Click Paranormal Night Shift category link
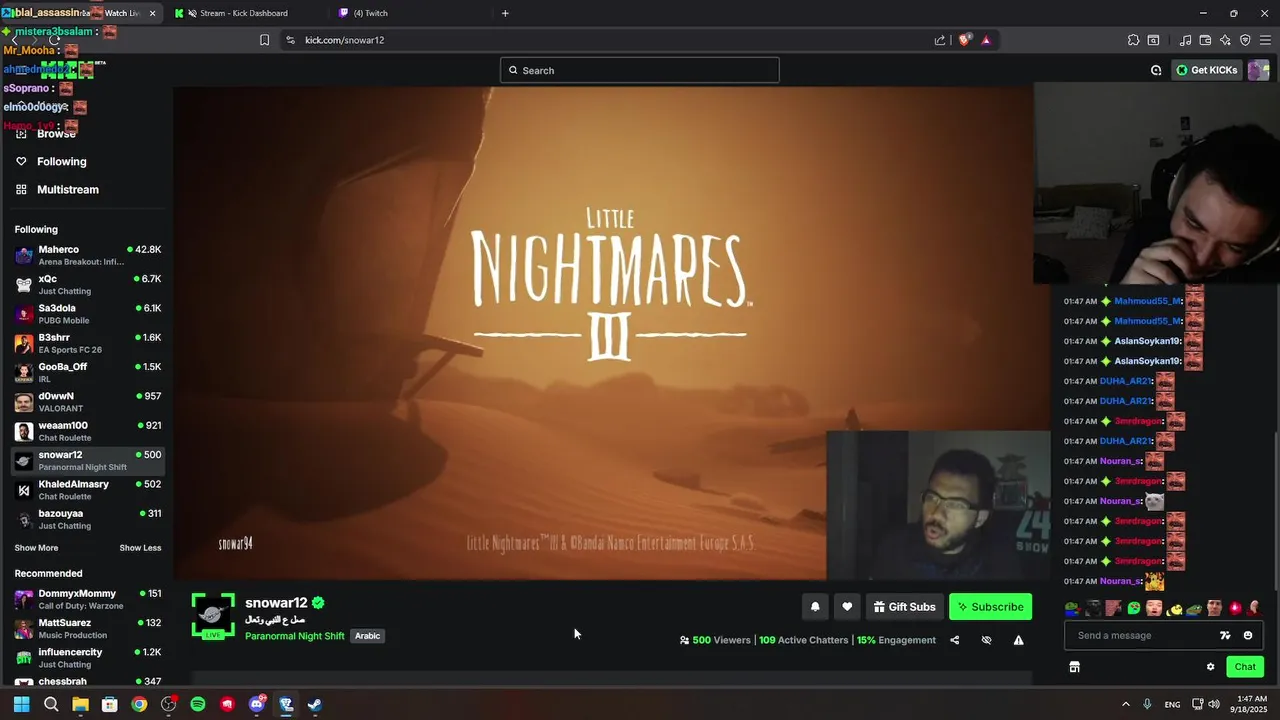The height and width of the screenshot is (720, 1280). 294,636
